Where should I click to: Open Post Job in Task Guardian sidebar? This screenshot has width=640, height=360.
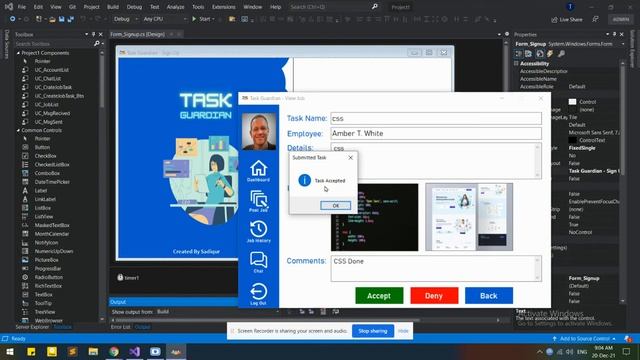tap(258, 201)
